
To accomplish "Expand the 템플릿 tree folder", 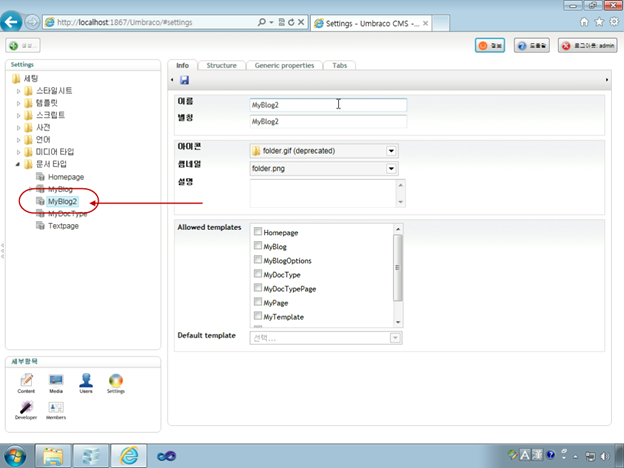I will point(18,103).
